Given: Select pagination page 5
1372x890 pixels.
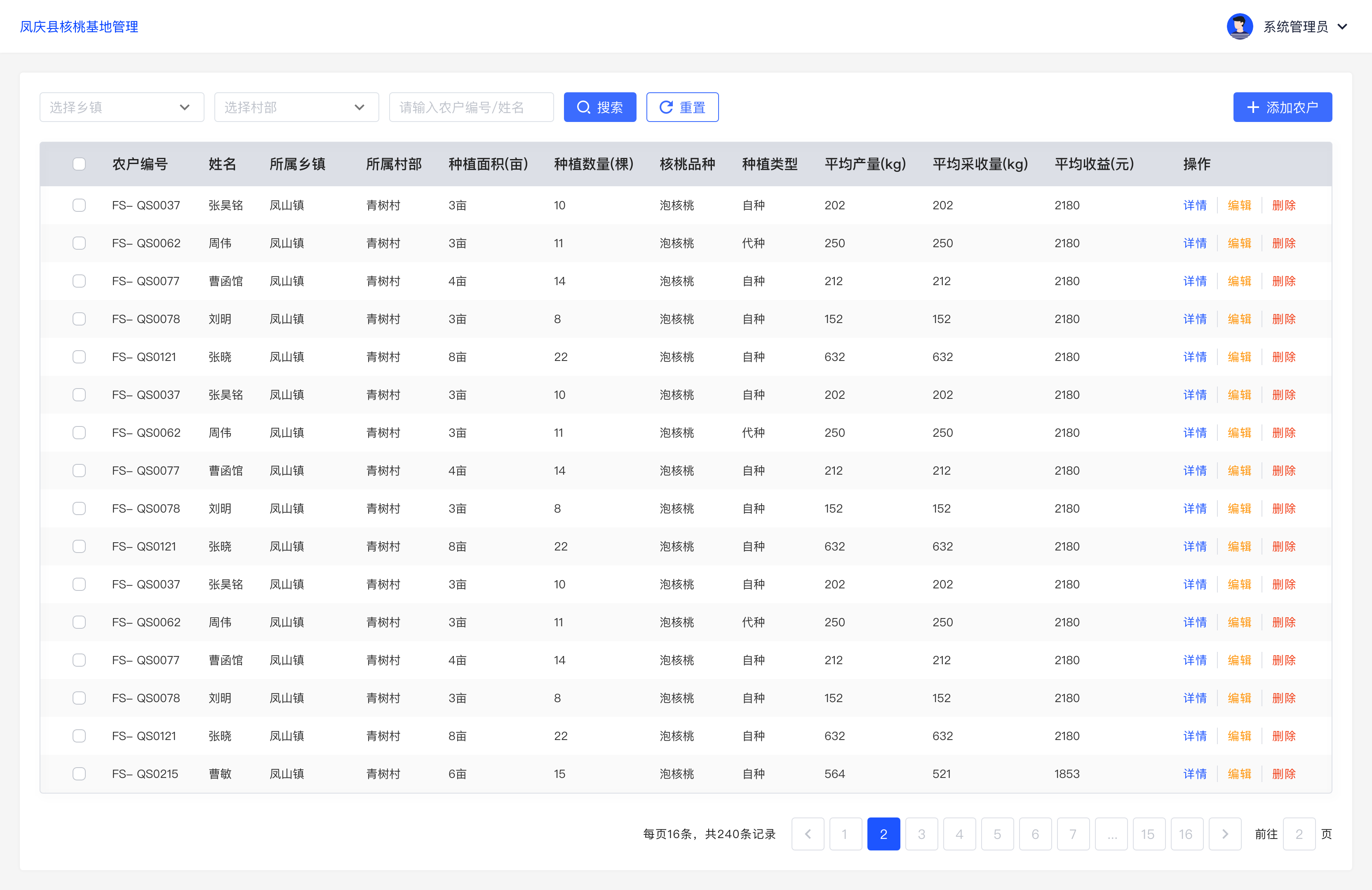Looking at the screenshot, I should [997, 834].
